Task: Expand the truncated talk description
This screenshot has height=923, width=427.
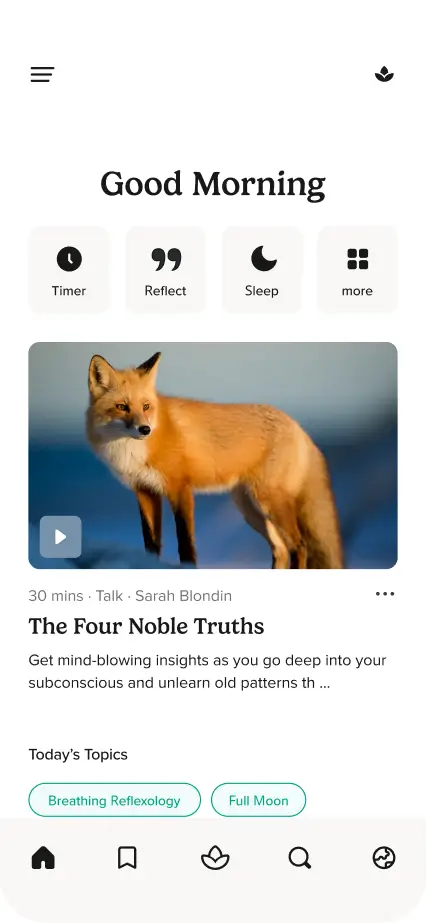Action: coord(207,672)
